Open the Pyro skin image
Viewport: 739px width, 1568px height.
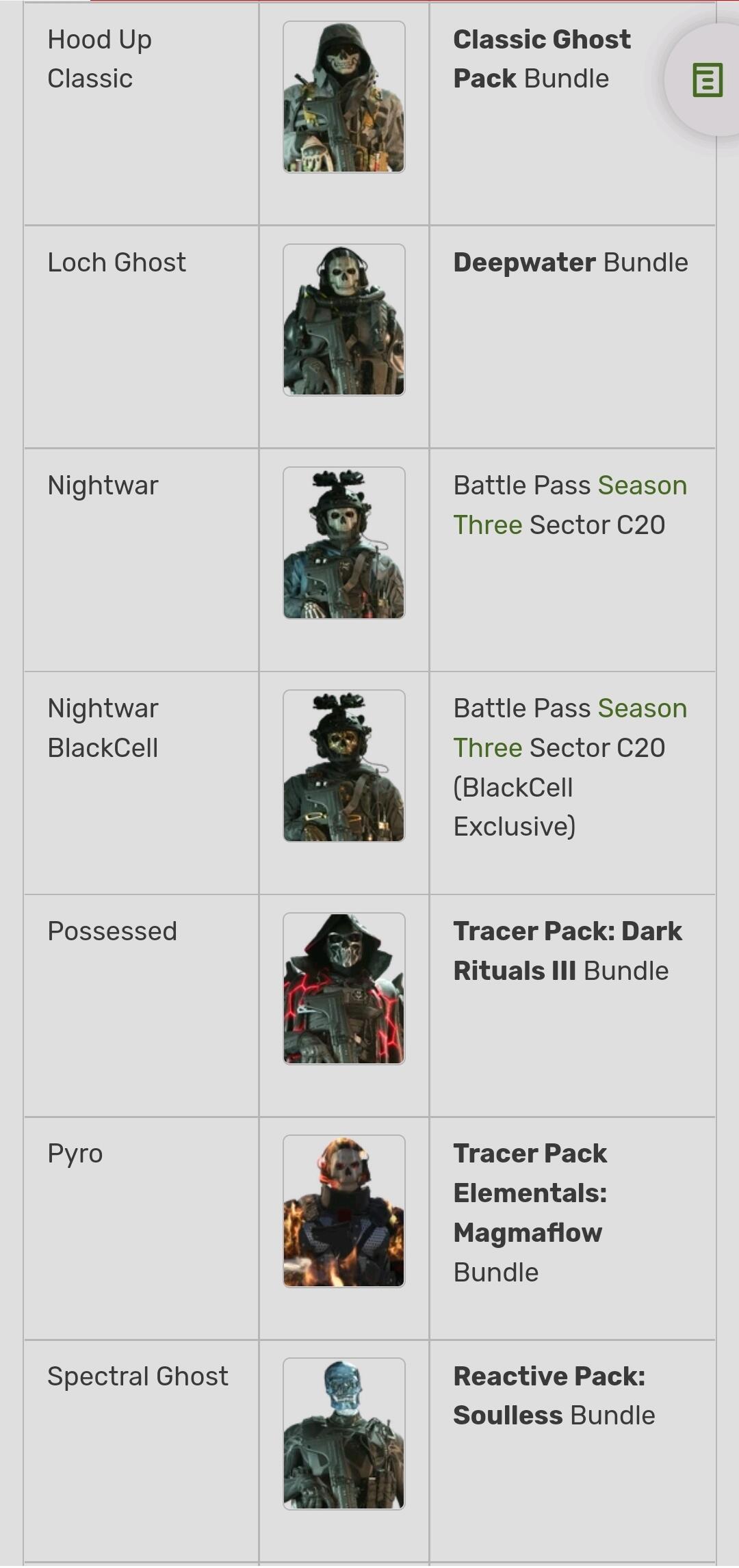(x=344, y=1211)
